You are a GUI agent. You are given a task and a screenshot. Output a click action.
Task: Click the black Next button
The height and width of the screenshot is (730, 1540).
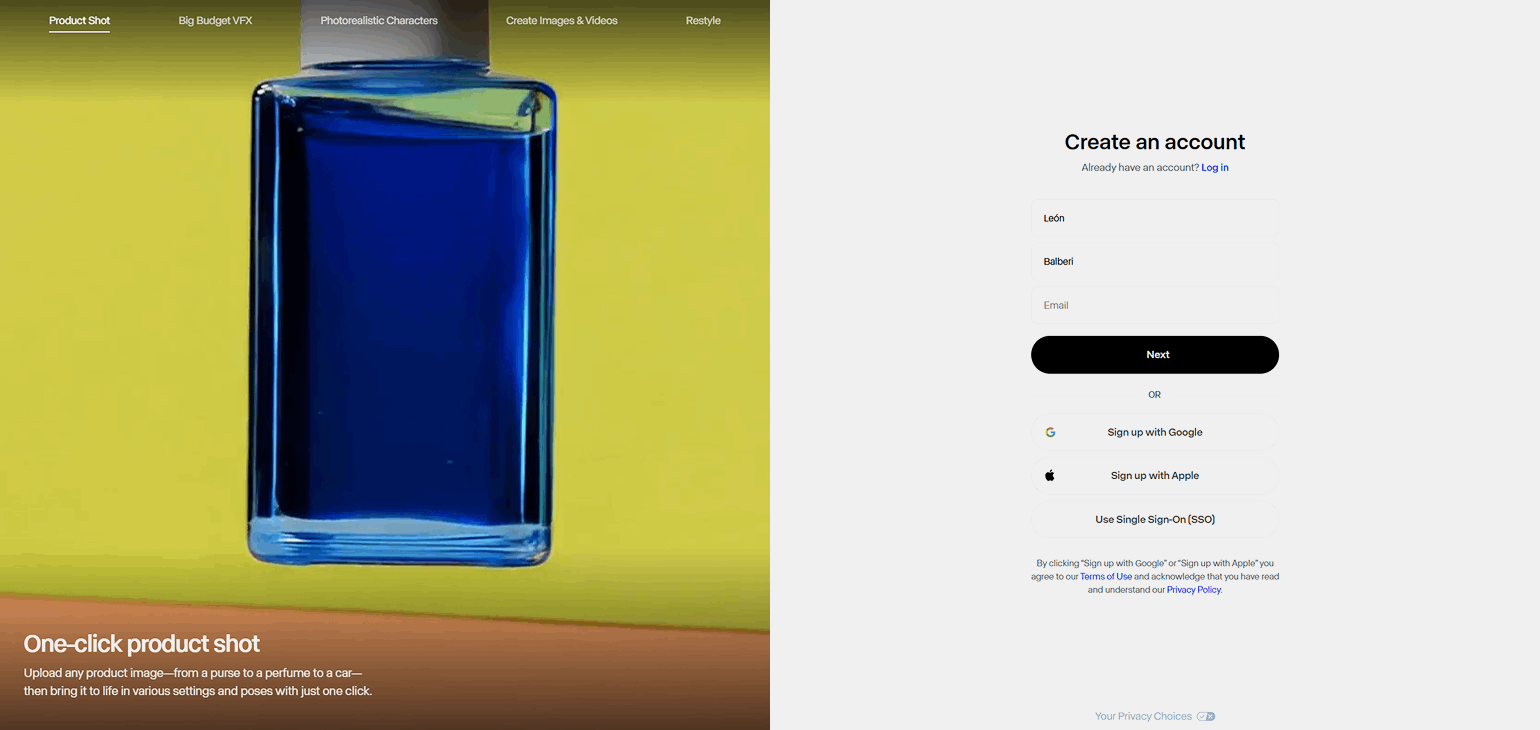coord(1155,355)
